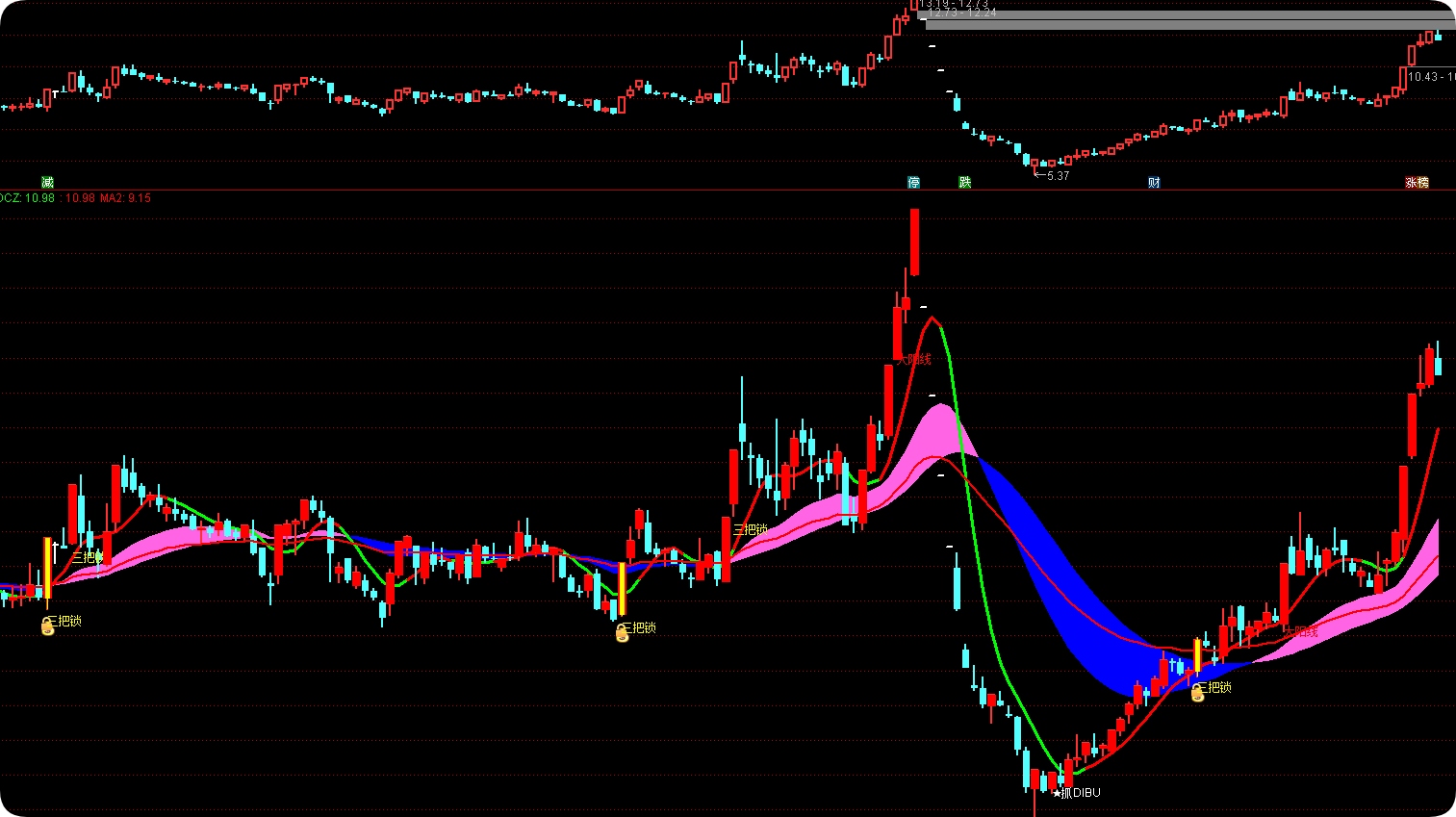Viewport: 1456px width, 817px height.
Task: Click the 10.43 gap price label
Action: tap(1431, 77)
